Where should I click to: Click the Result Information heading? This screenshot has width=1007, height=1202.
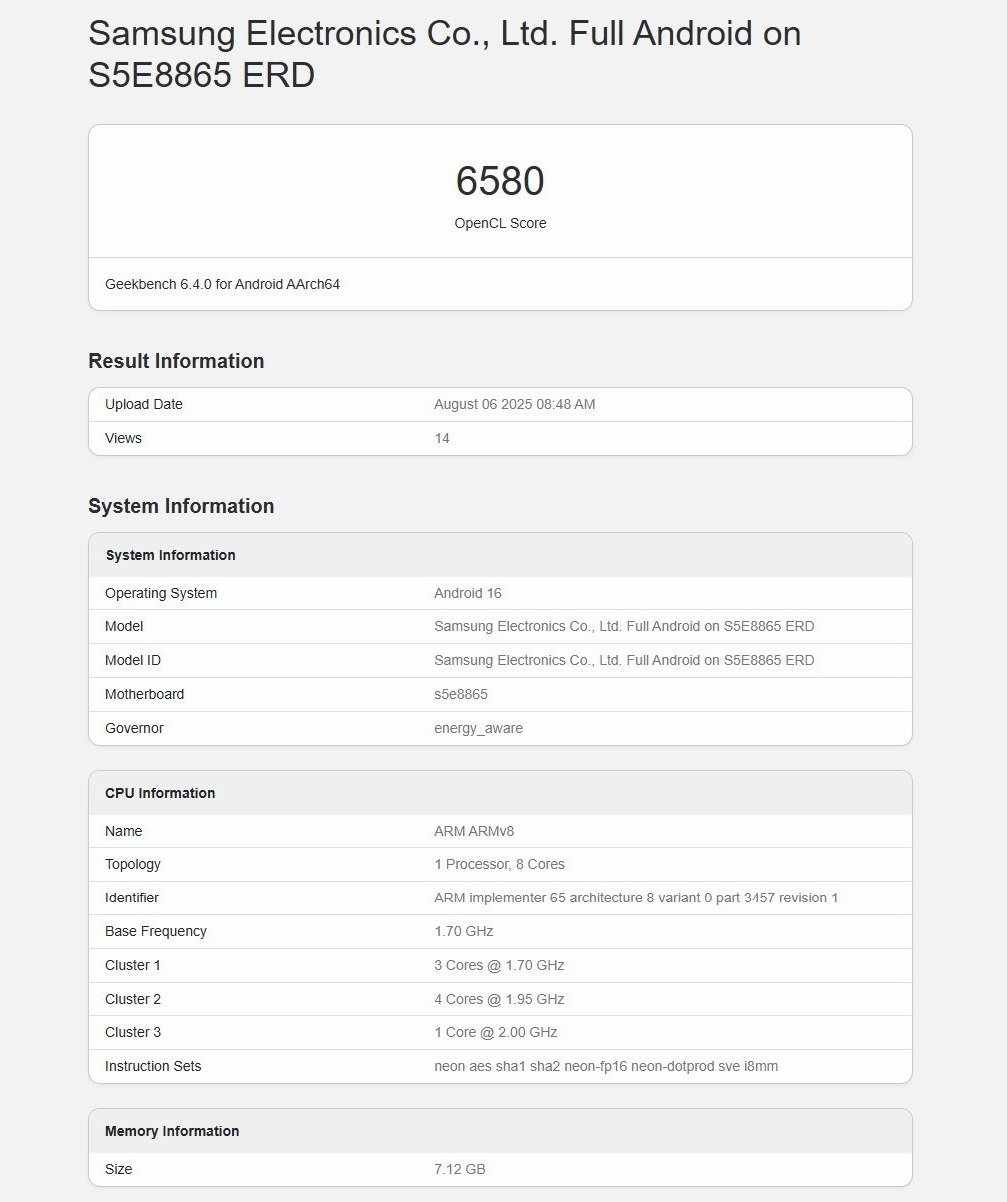176,361
